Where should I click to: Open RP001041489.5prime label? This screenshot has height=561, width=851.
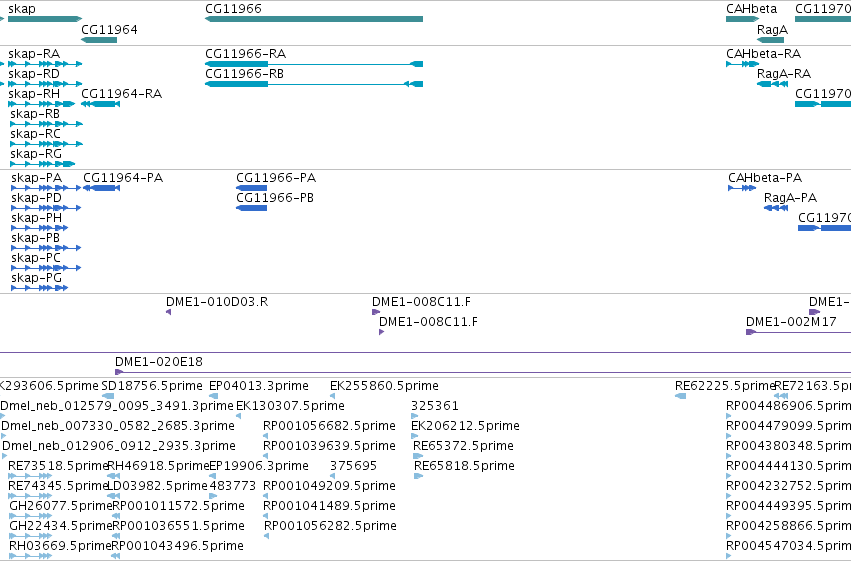[329, 507]
